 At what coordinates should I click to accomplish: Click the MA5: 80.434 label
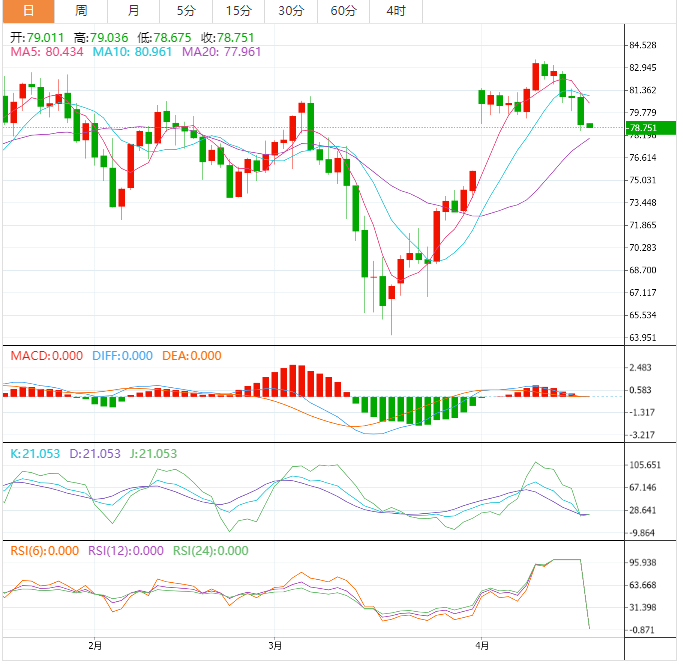(47, 52)
